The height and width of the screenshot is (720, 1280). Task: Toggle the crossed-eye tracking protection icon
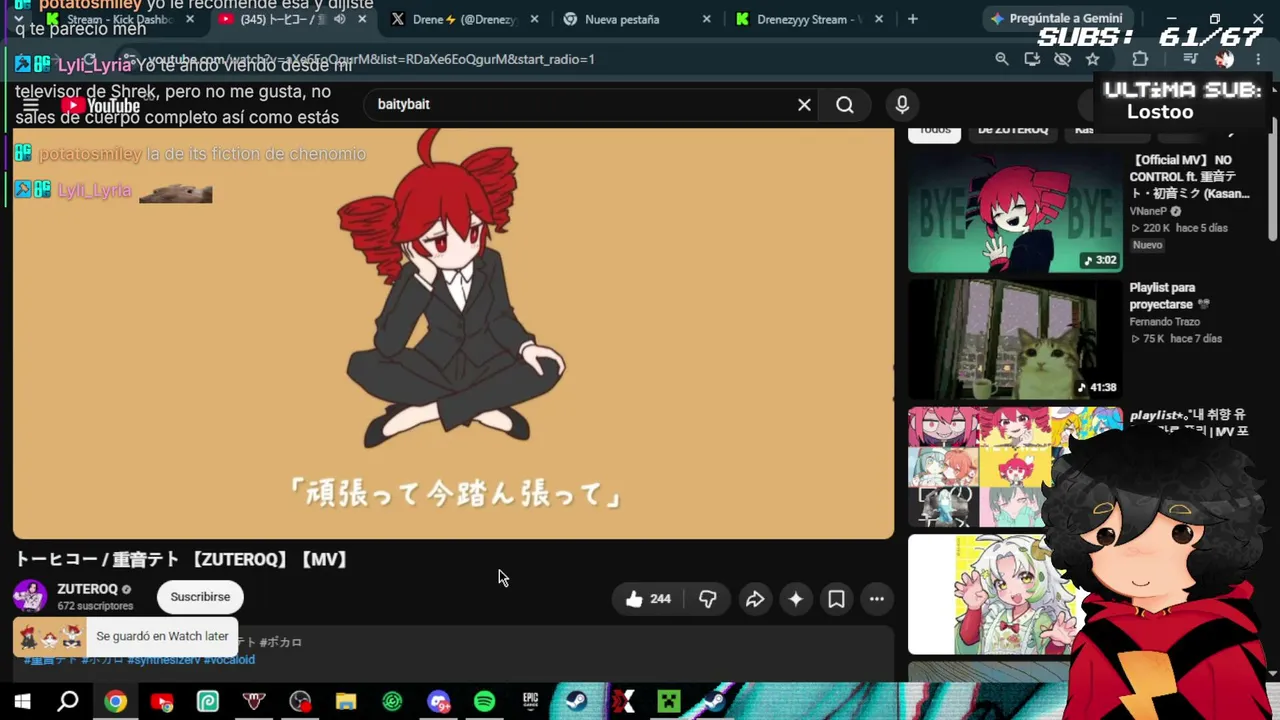(1062, 59)
